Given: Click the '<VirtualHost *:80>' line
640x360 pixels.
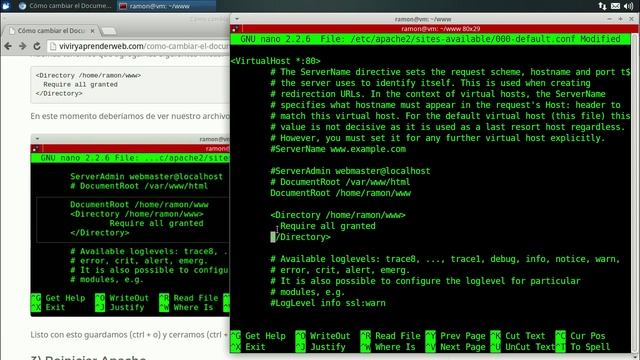Looking at the screenshot, I should (x=276, y=61).
